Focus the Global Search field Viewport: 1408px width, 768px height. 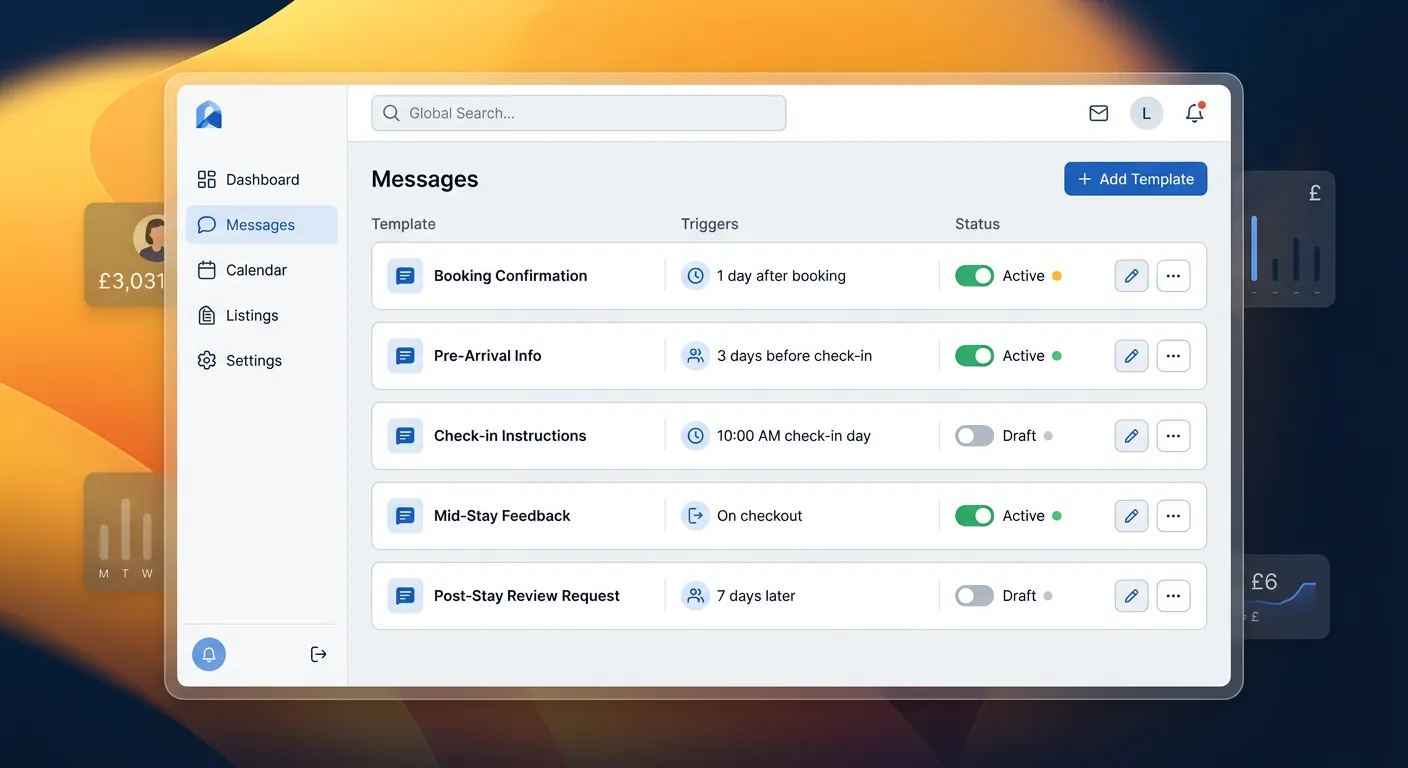(x=579, y=113)
